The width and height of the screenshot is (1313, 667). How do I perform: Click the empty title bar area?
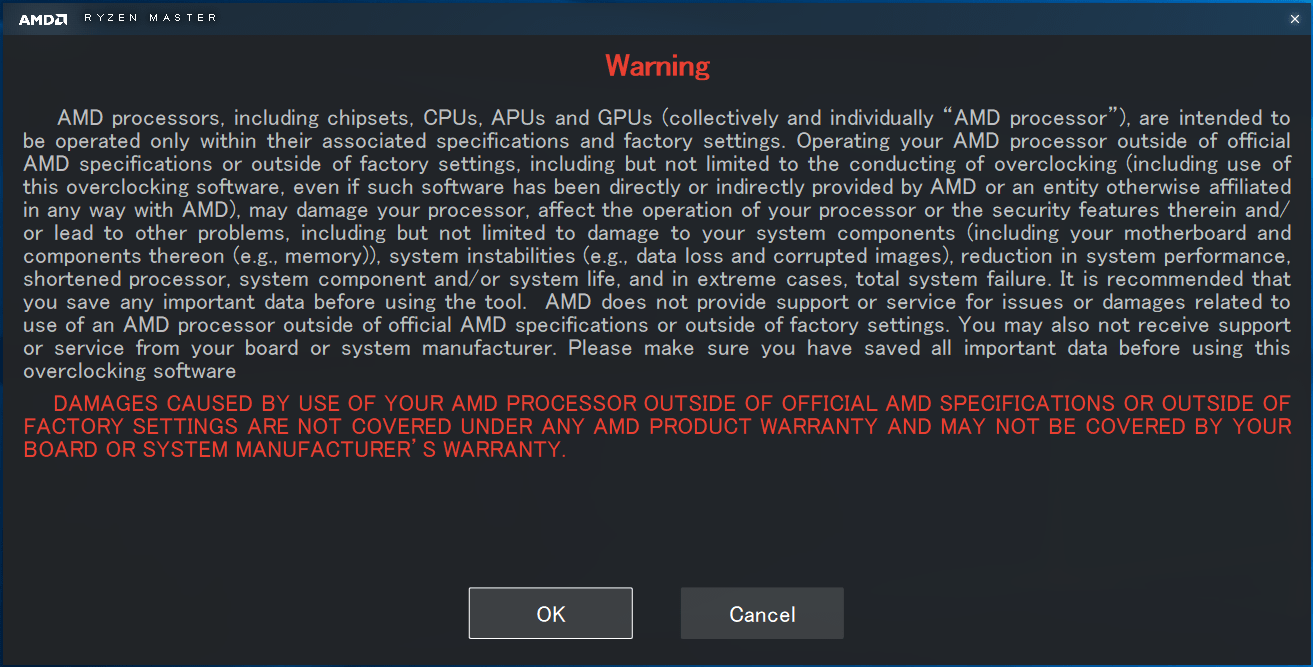coord(750,18)
